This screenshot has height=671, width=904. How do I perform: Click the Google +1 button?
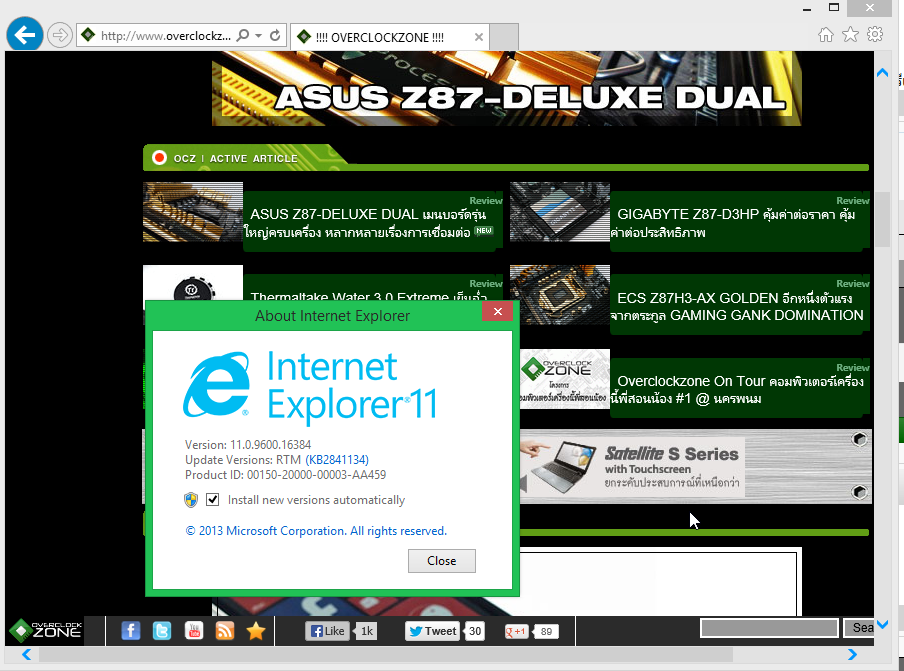pos(516,631)
